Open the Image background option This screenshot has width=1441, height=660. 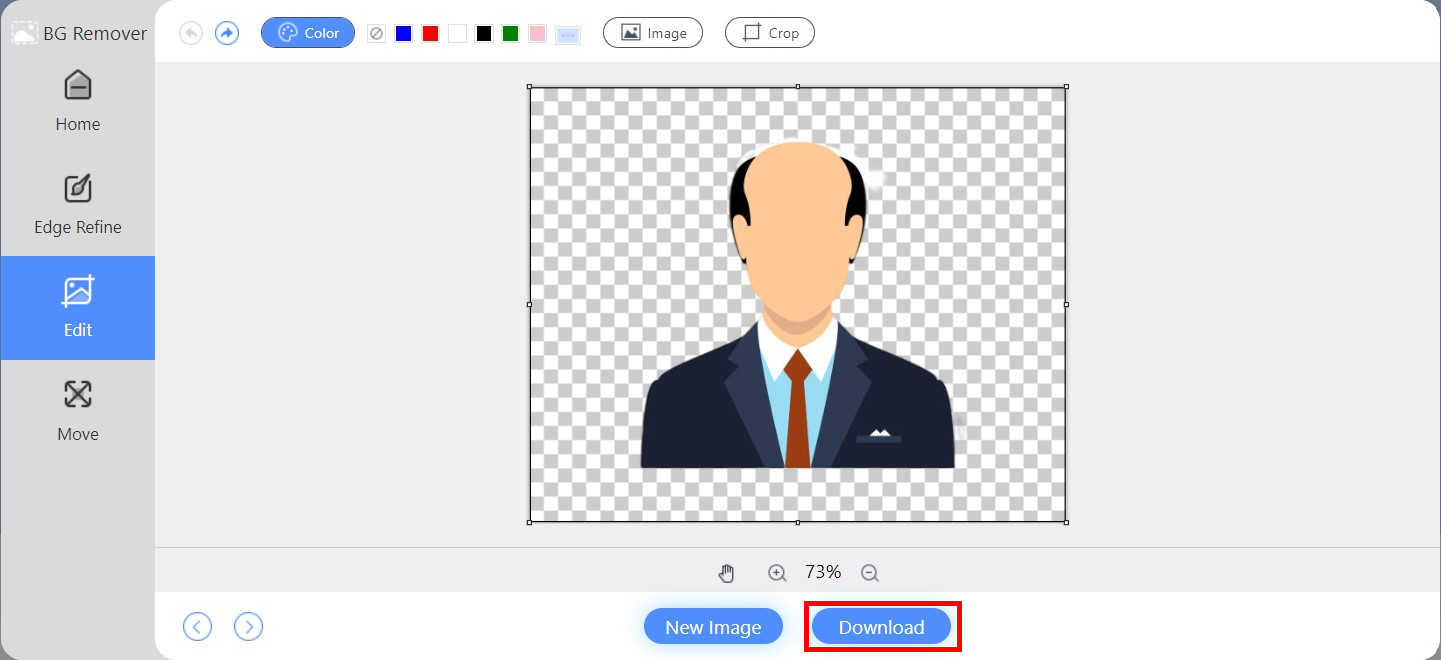coord(653,33)
